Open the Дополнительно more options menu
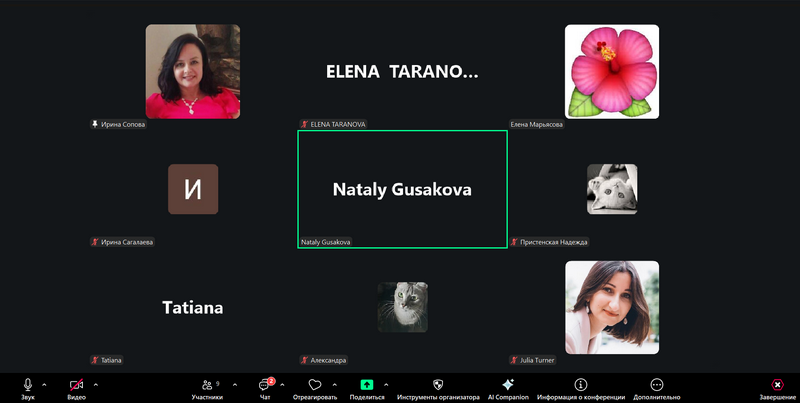800x403 pixels. (657, 385)
